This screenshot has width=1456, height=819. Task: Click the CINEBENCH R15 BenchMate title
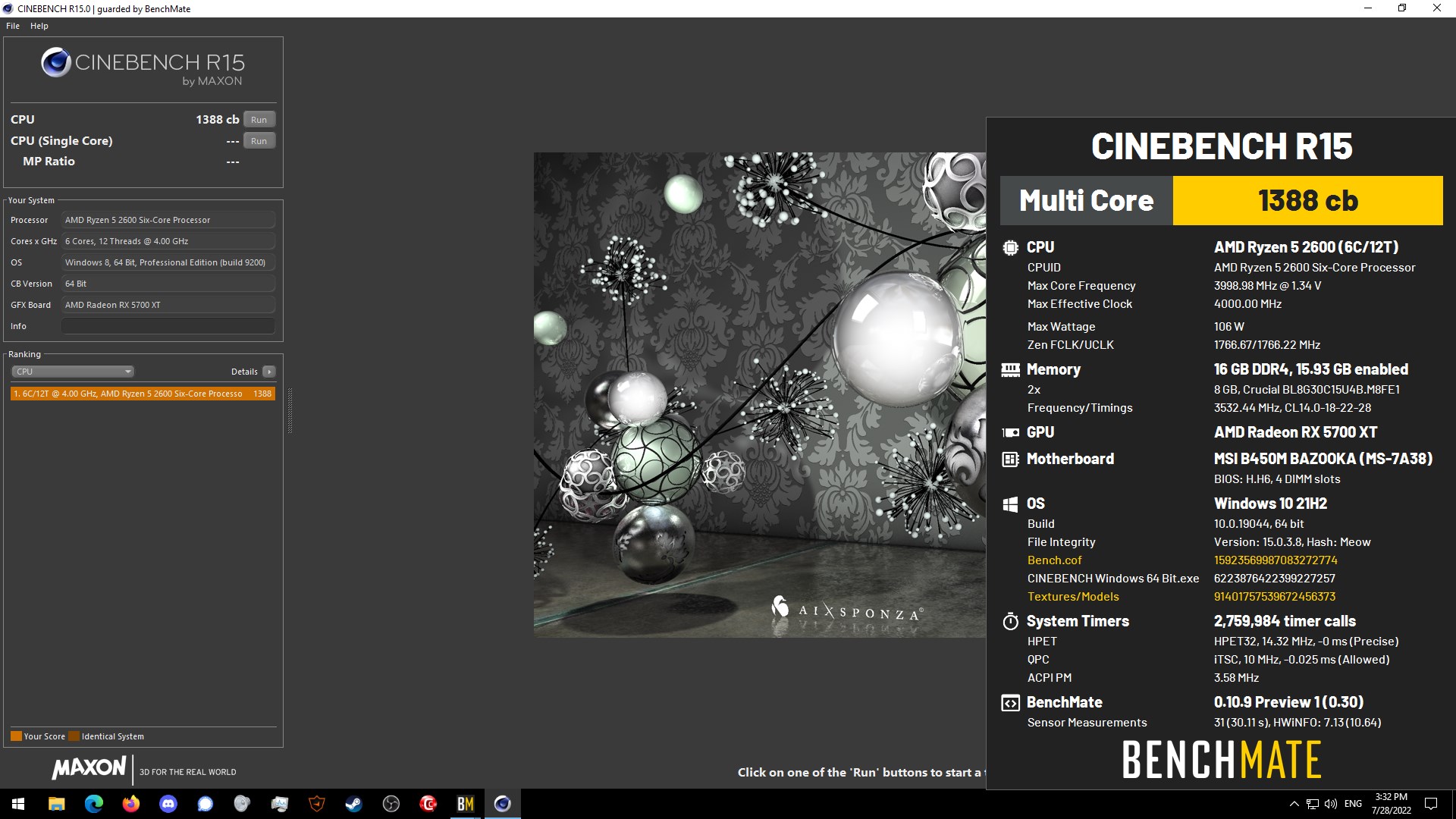(1222, 146)
